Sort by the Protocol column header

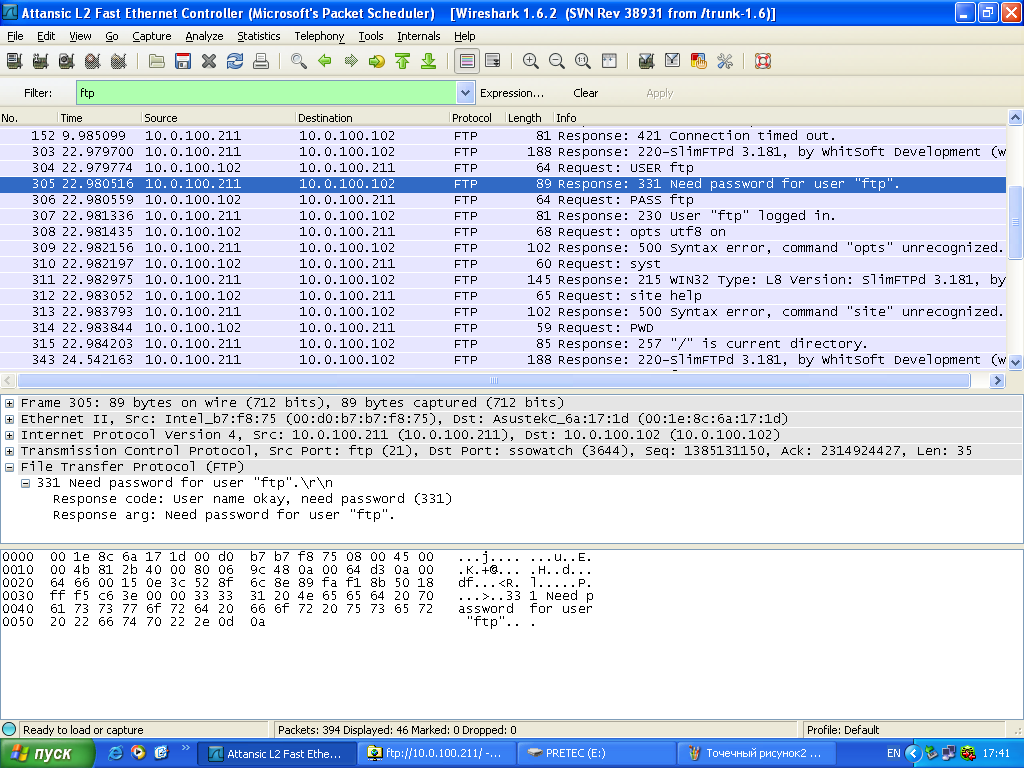(477, 118)
